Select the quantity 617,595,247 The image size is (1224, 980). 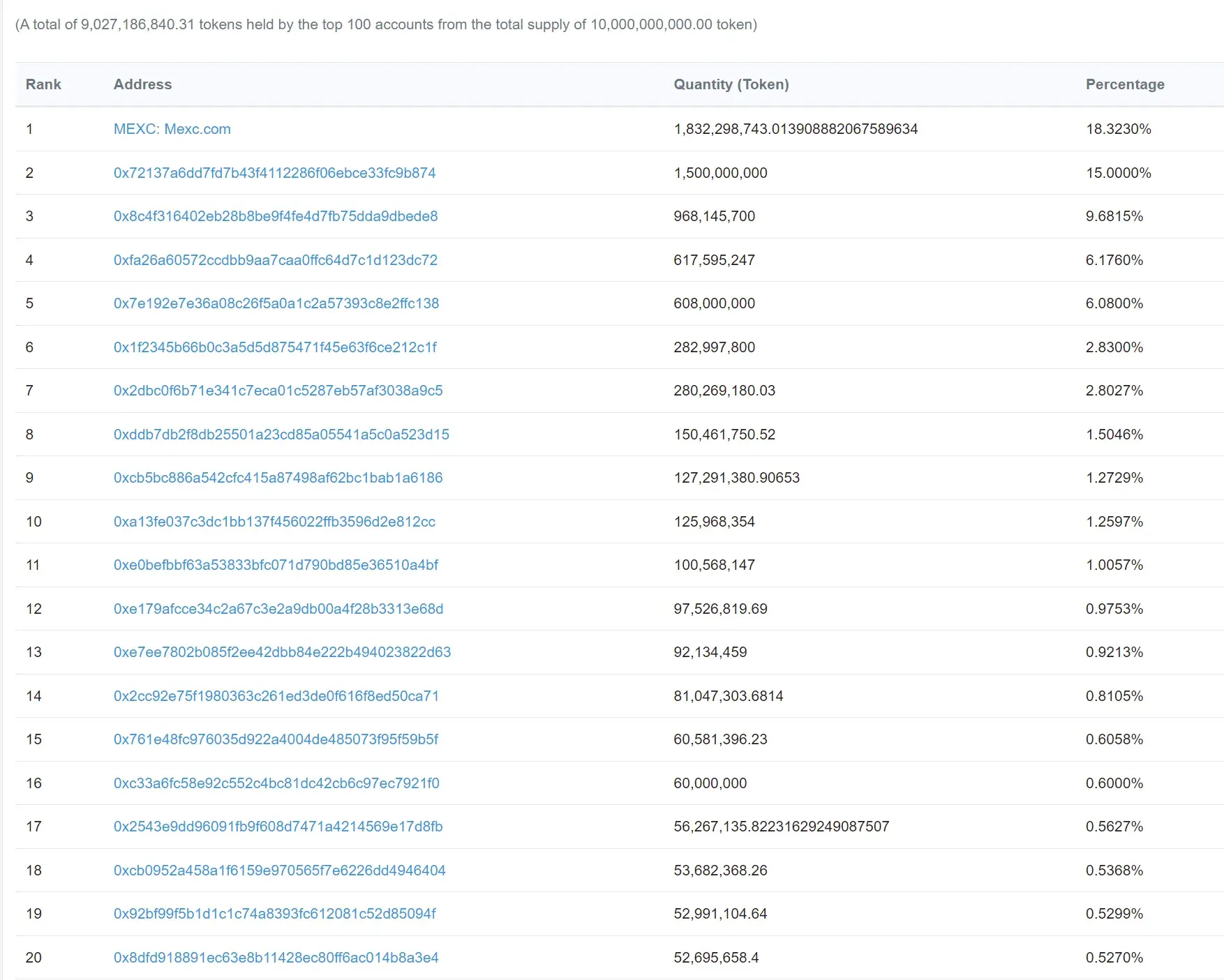pyautogui.click(x=714, y=260)
